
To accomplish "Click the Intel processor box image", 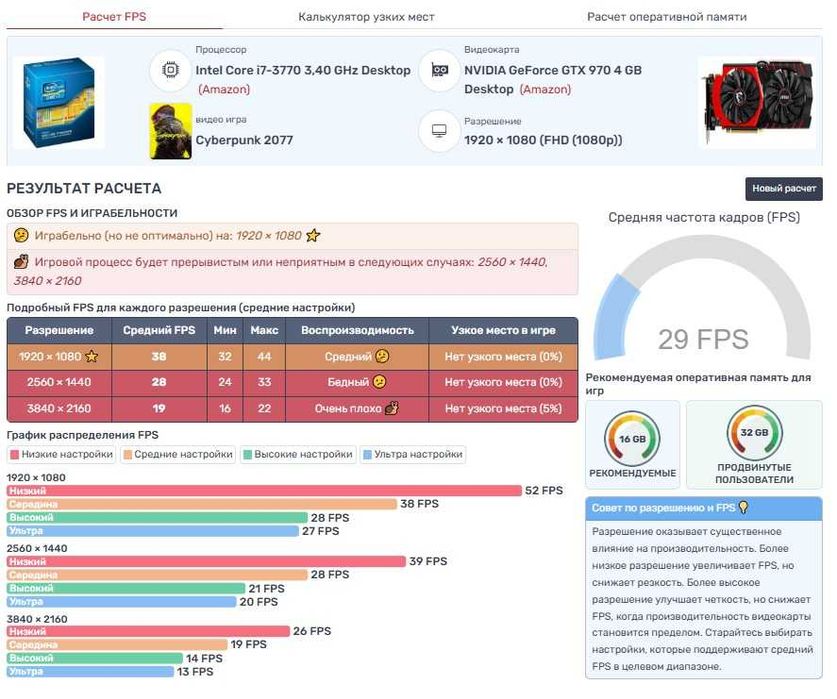I will 59,103.
